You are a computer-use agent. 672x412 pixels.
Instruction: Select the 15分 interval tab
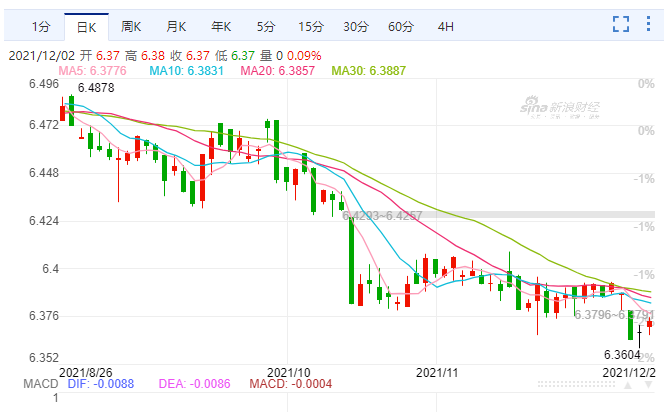(x=311, y=27)
